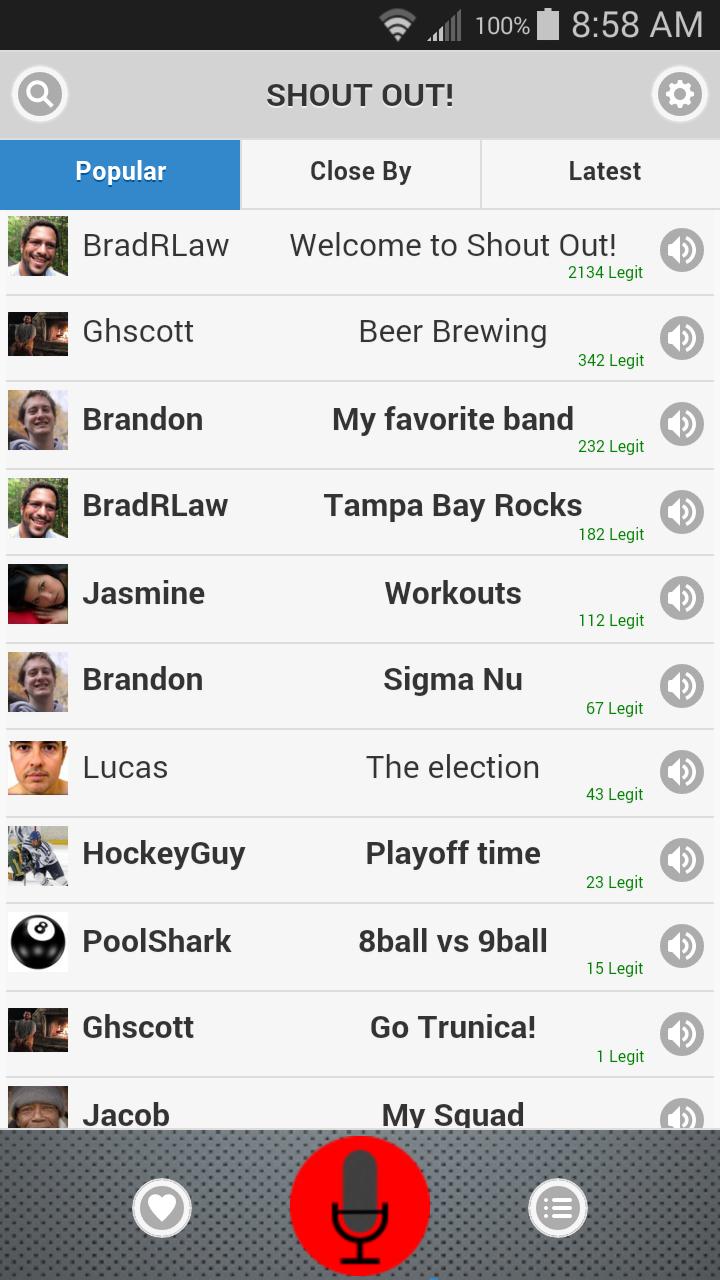Open the search magnifier icon
Image resolution: width=720 pixels, height=1280 pixels.
coord(40,95)
